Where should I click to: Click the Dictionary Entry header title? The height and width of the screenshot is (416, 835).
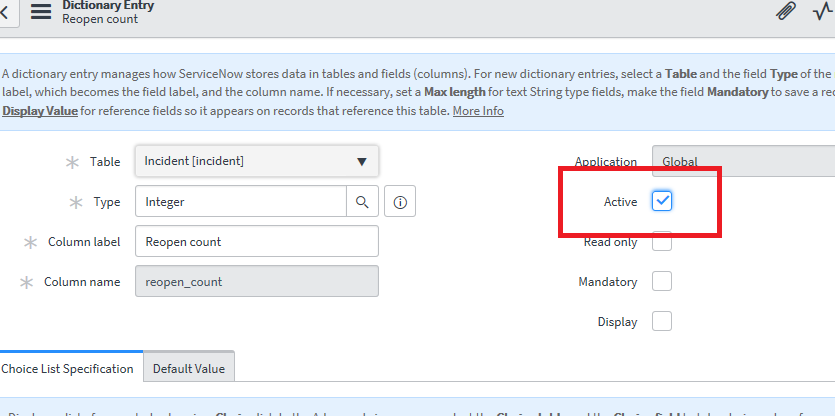coord(108,6)
